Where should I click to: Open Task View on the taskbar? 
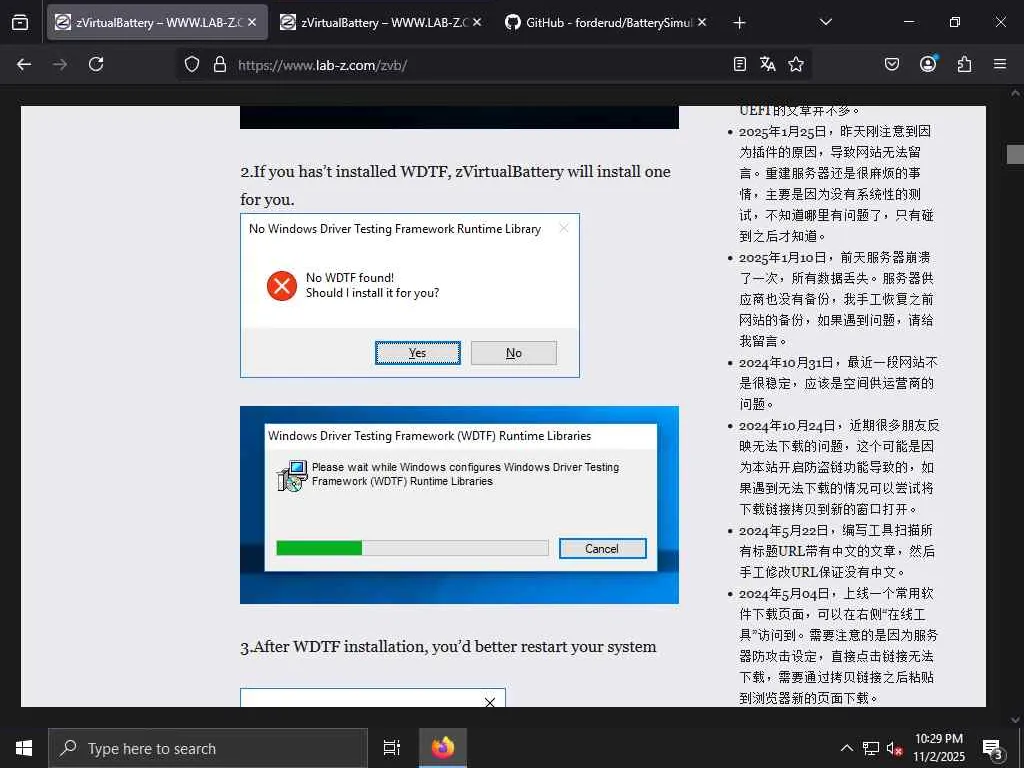click(391, 748)
